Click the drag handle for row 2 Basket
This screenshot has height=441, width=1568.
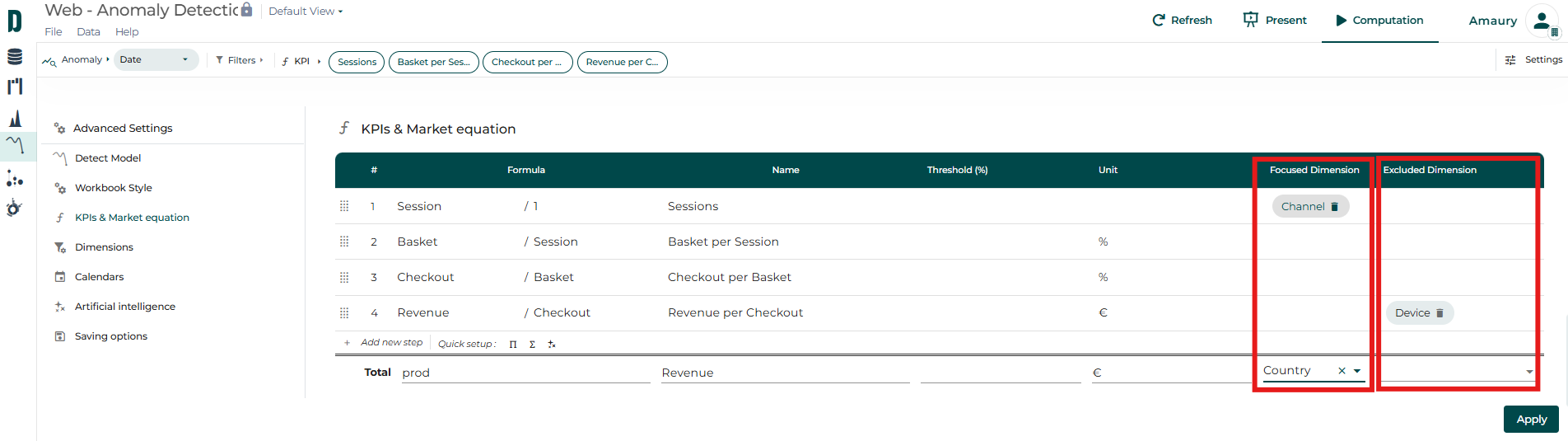pyautogui.click(x=344, y=242)
